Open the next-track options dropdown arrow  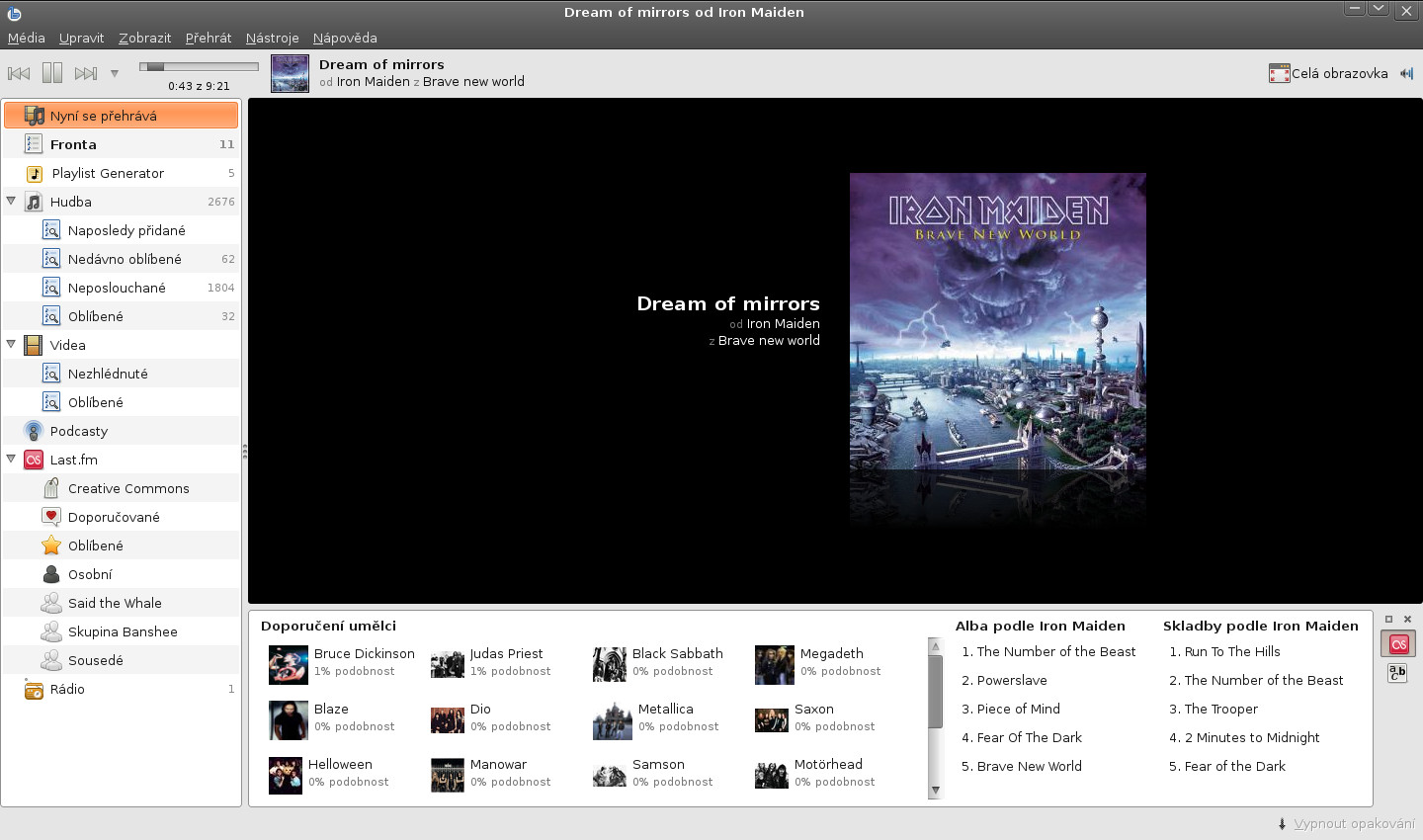coord(115,73)
